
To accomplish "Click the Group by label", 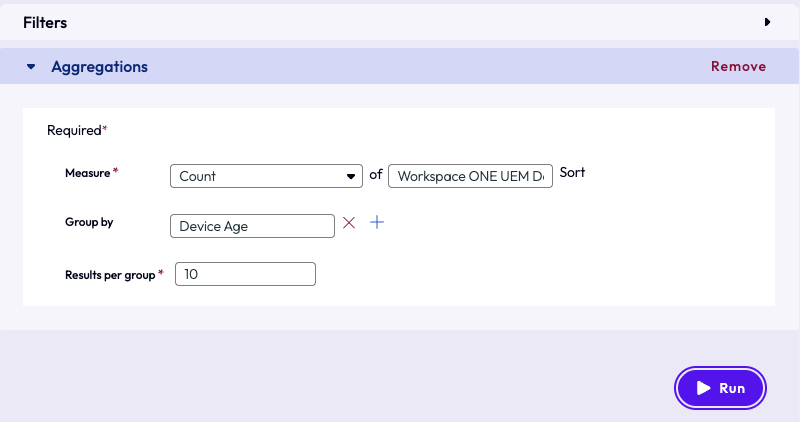I will point(88,222).
